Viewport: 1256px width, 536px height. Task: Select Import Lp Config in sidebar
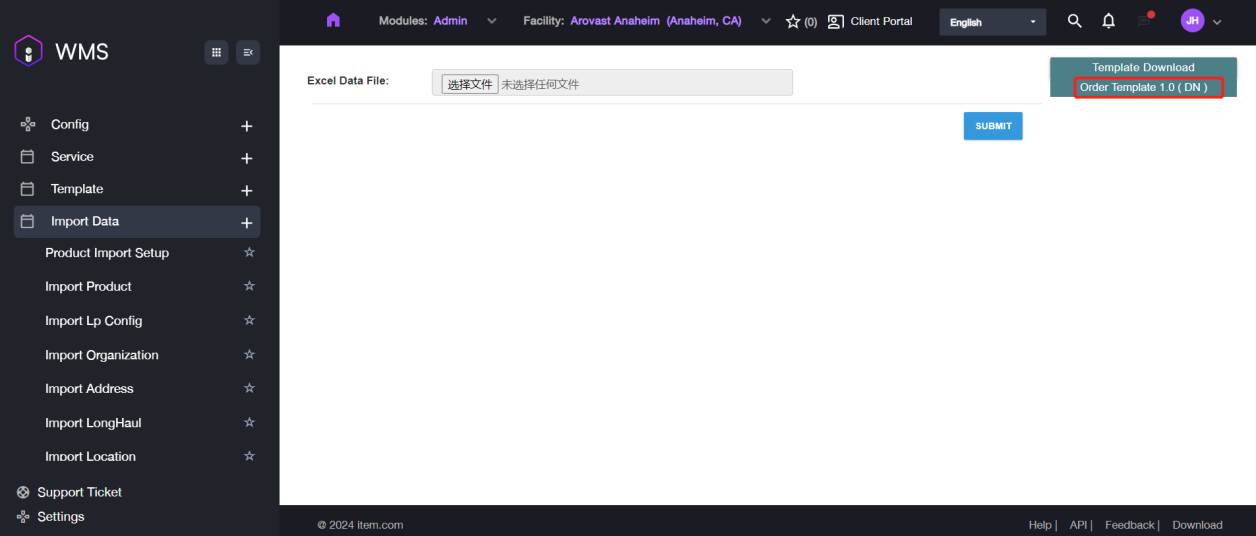pos(93,321)
